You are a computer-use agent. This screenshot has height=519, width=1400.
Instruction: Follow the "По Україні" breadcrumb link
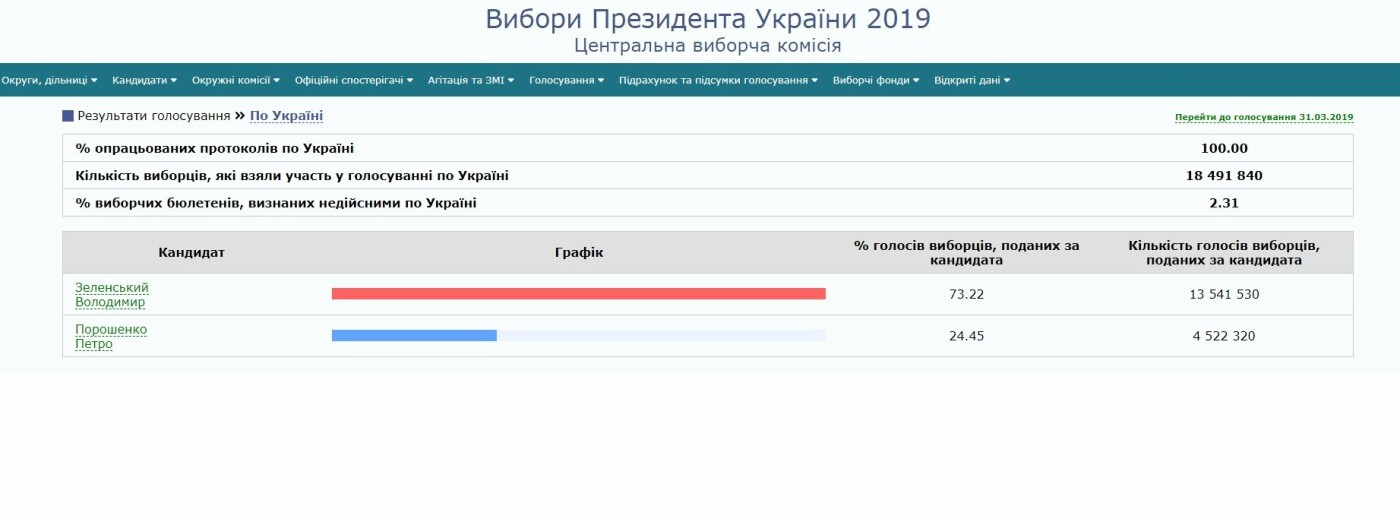point(286,116)
